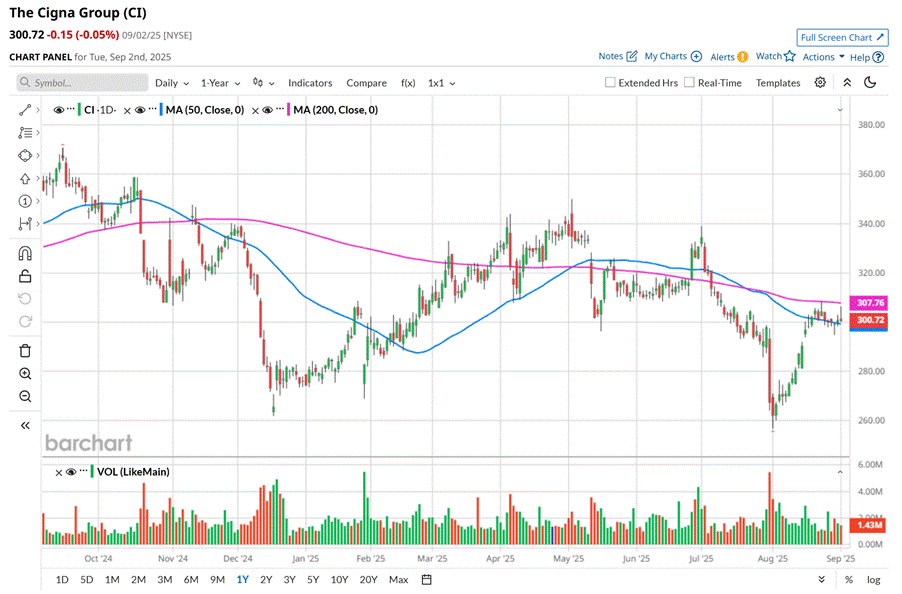Select the 1D time range
Screen dimensions: 902x594
point(62,579)
